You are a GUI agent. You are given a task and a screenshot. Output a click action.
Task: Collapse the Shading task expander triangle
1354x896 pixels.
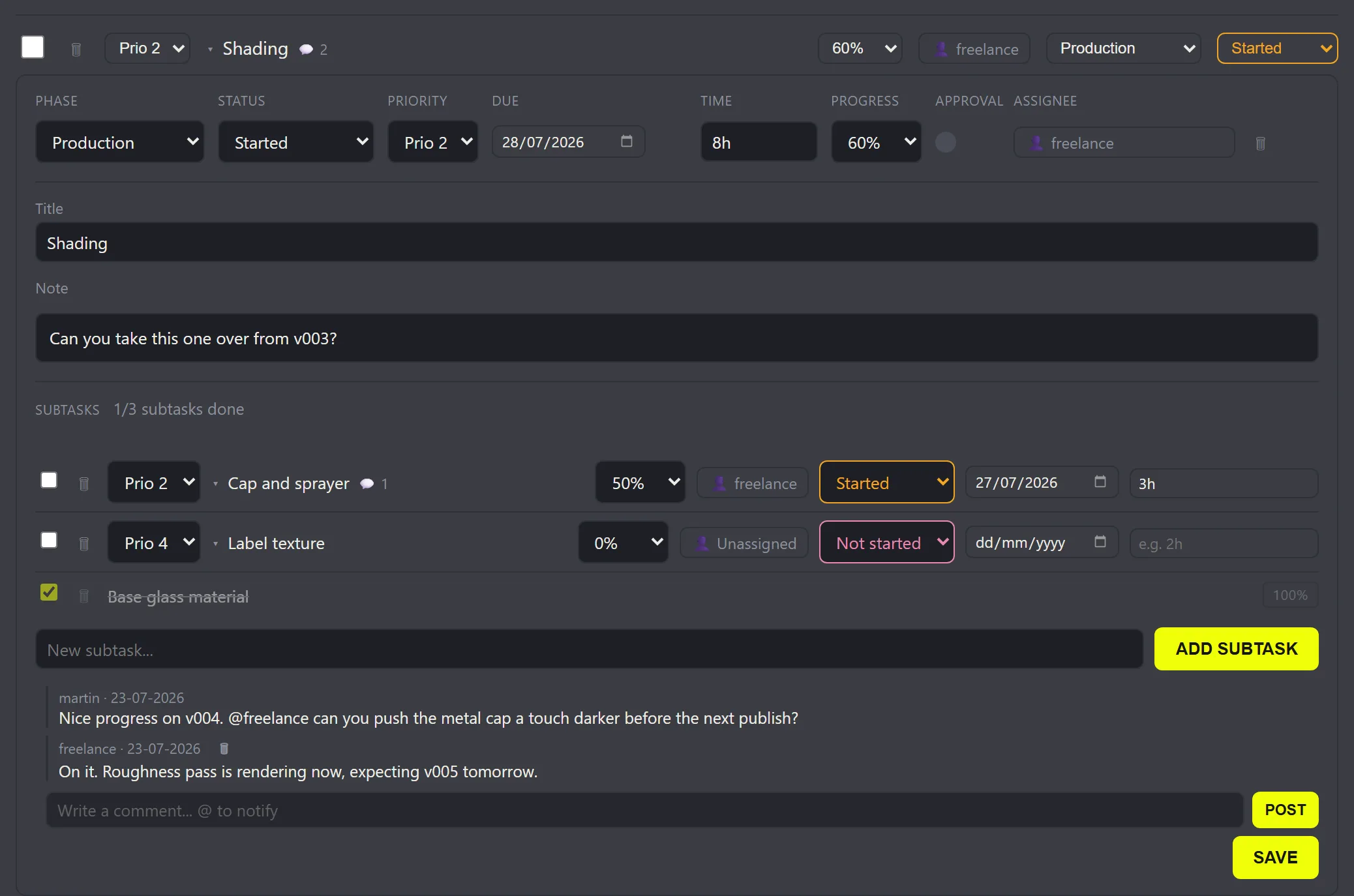[x=210, y=50]
